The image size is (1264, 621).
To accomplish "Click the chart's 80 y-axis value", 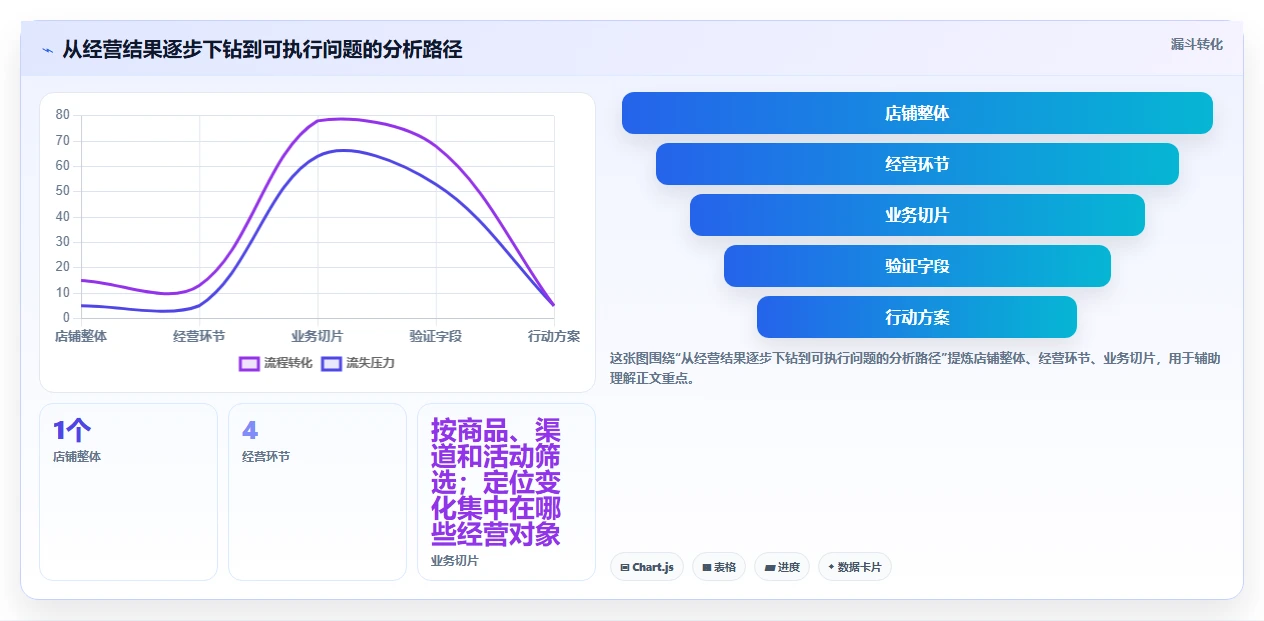I will click(62, 115).
